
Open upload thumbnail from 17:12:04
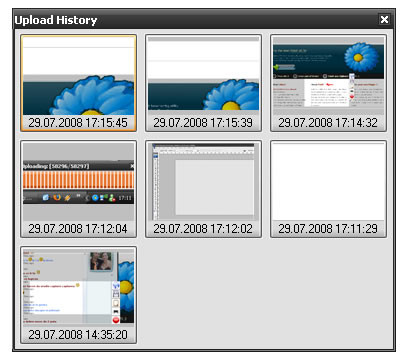(78, 189)
